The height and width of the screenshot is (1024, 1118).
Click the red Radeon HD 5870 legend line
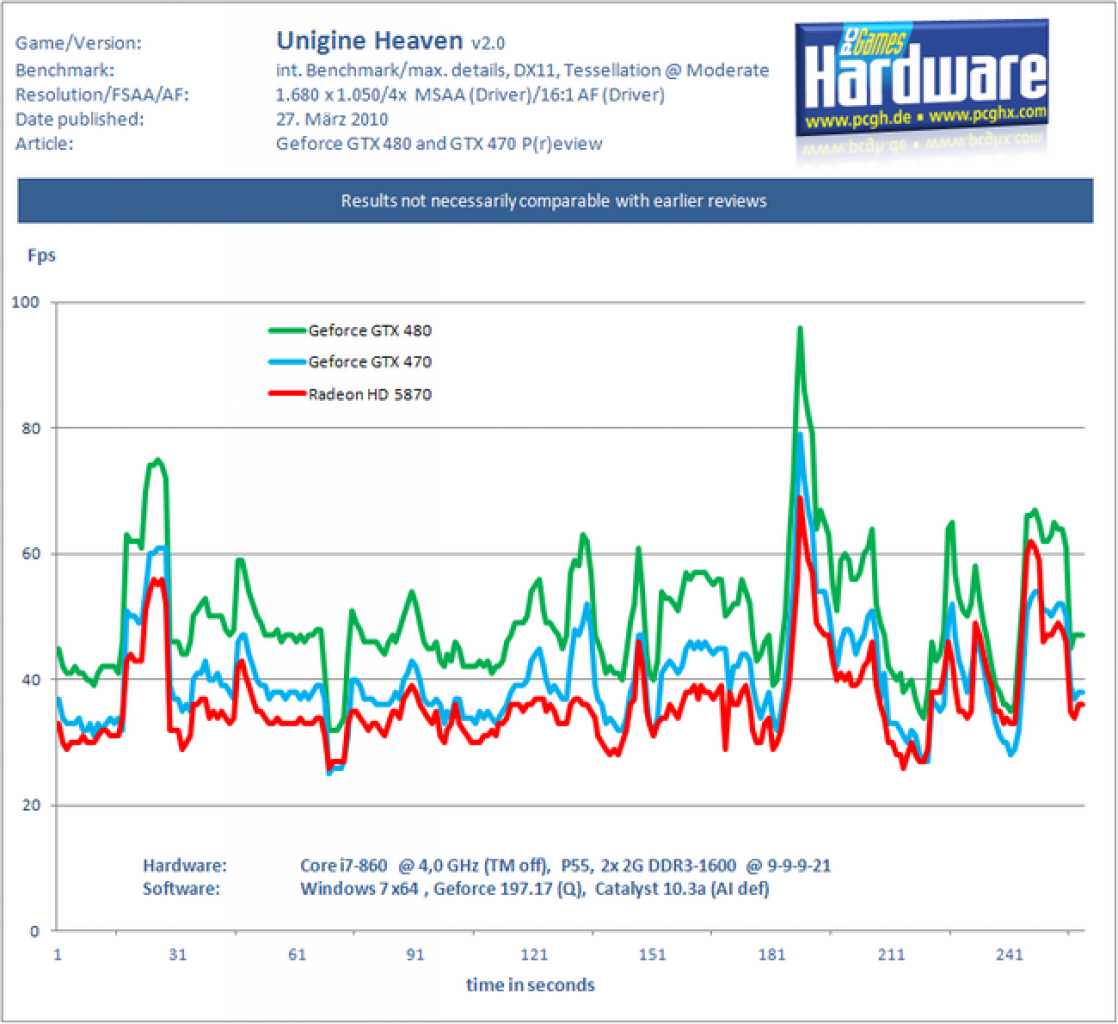coord(287,394)
